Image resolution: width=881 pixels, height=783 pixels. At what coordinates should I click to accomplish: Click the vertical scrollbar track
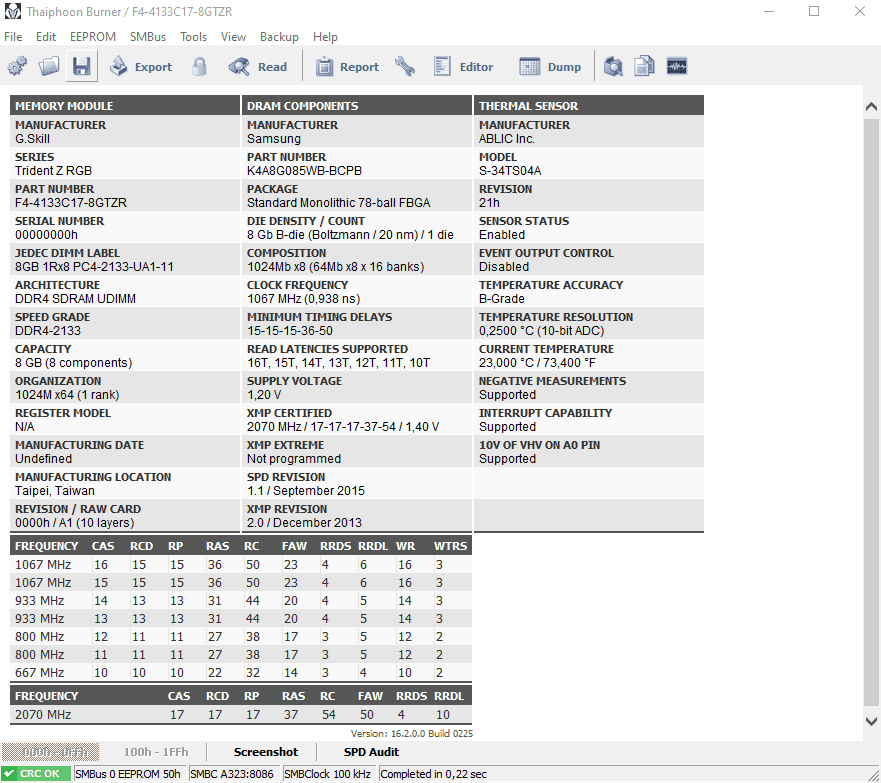click(x=871, y=413)
